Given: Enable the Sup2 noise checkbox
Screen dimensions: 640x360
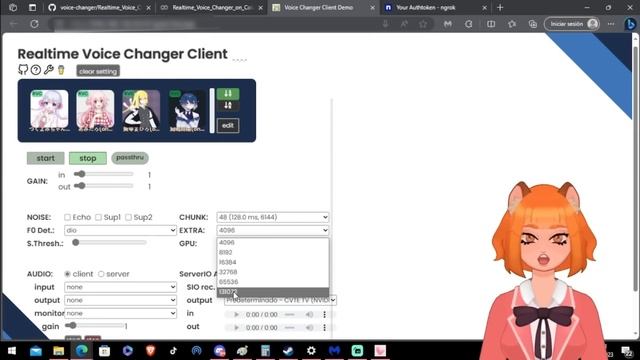Looking at the screenshot, I should coord(129,217).
